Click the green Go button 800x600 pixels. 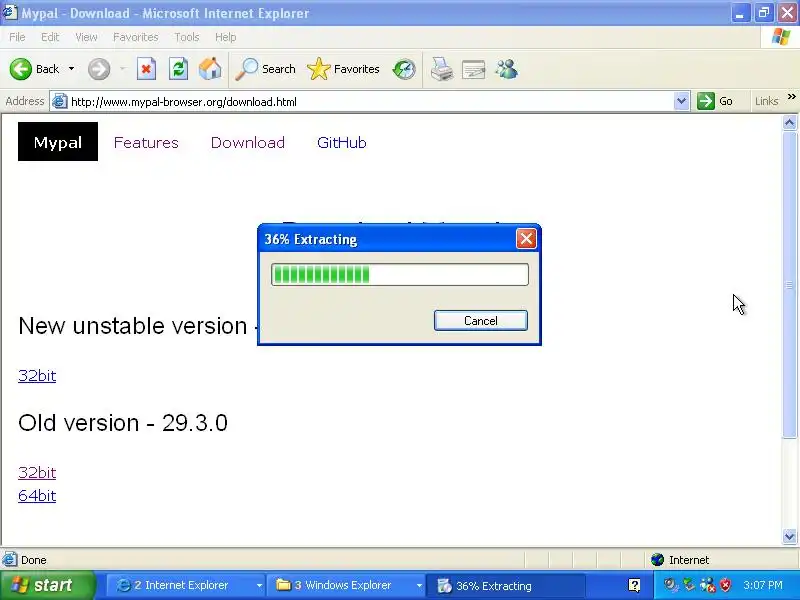tap(715, 101)
